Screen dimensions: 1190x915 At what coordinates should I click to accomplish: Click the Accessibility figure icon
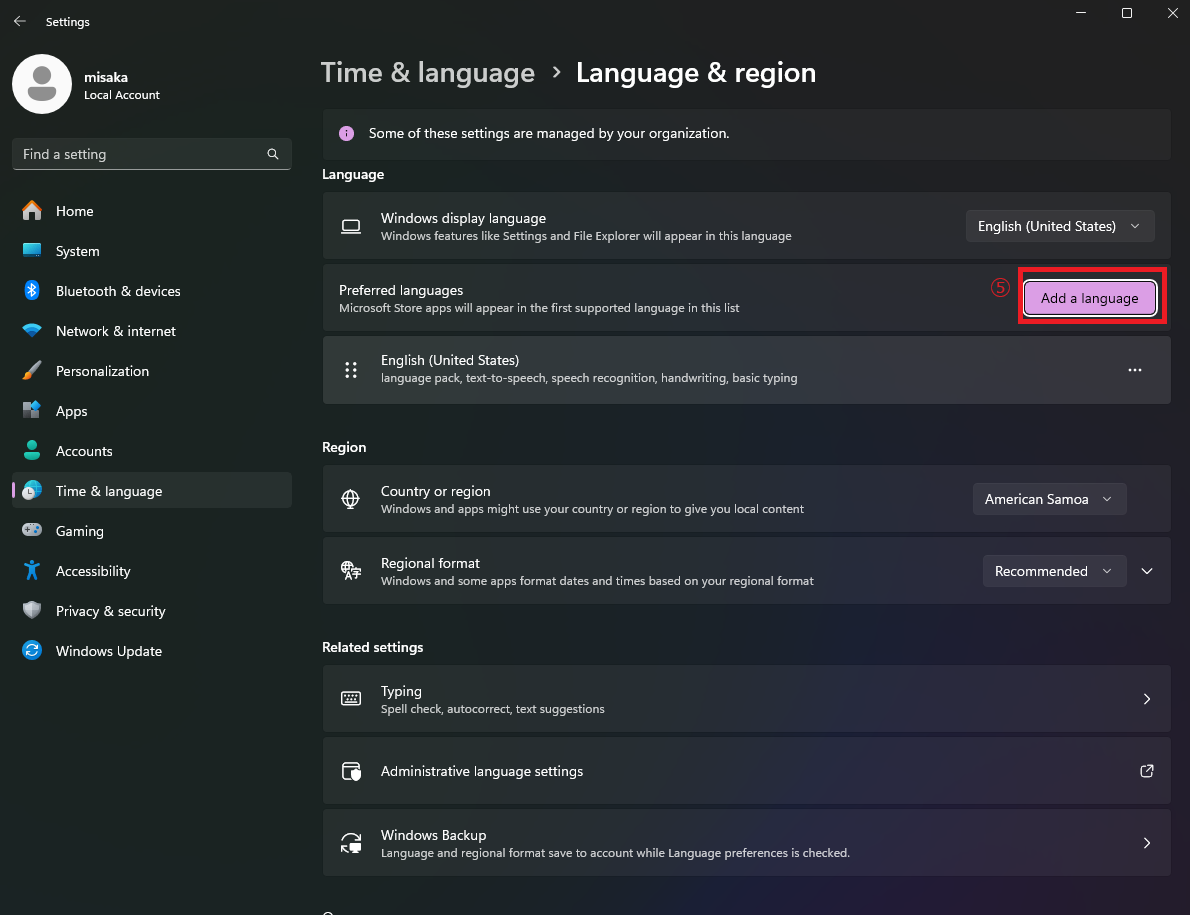tap(32, 571)
